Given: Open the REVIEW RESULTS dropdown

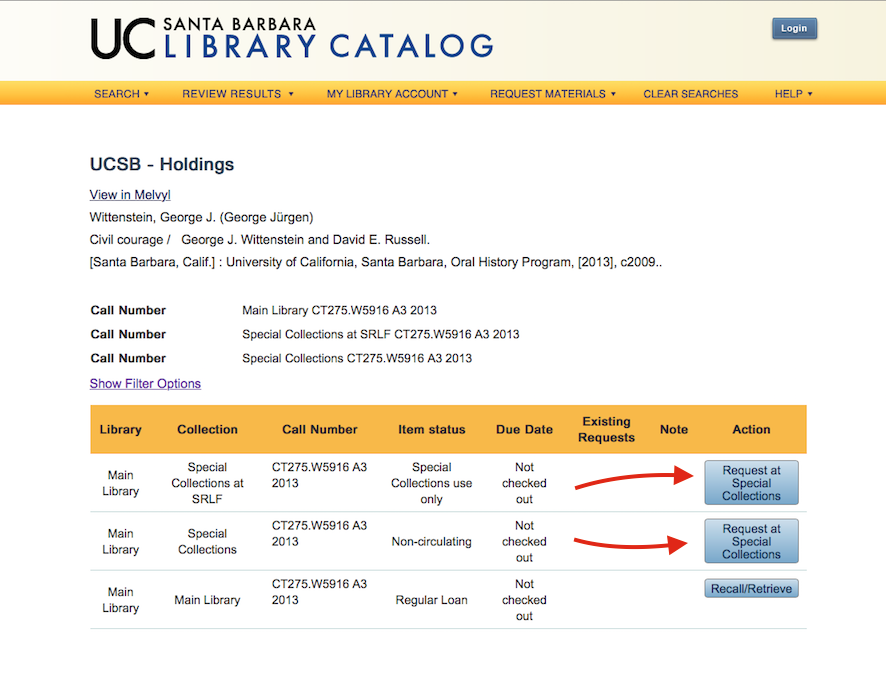Looking at the screenshot, I should pyautogui.click(x=237, y=93).
